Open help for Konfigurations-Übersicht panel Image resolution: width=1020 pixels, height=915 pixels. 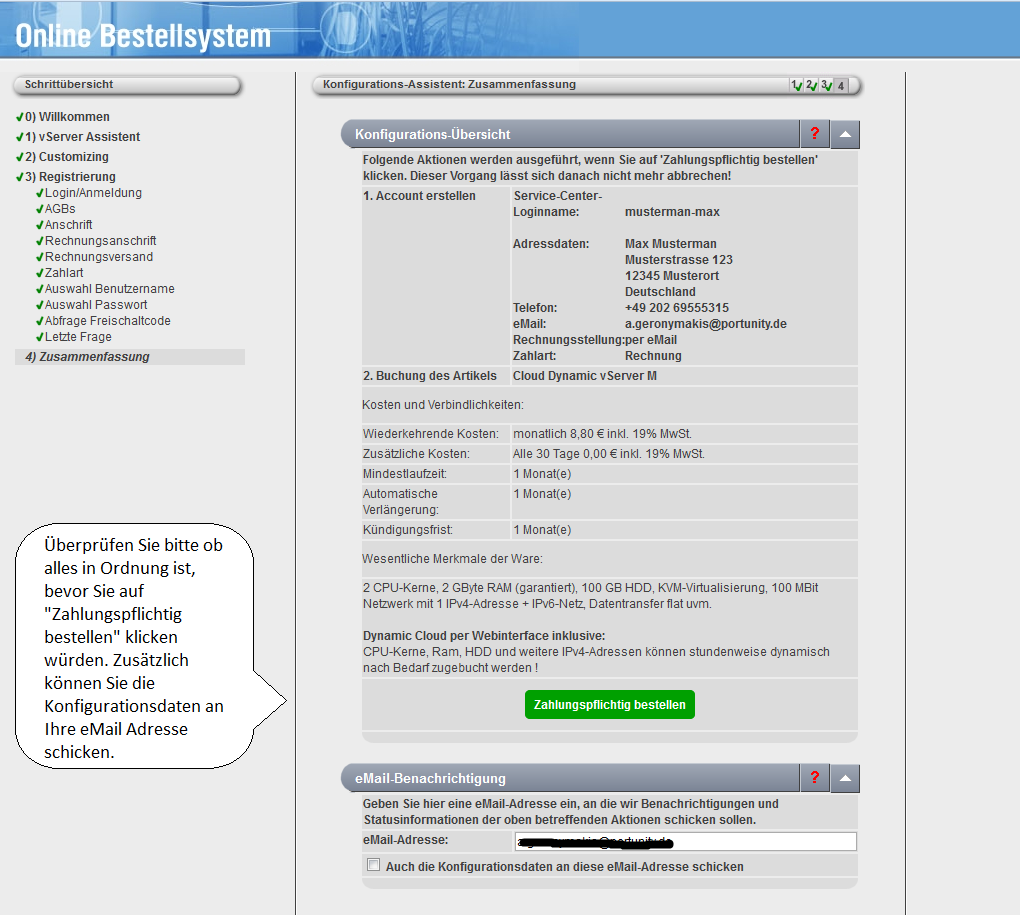[815, 134]
